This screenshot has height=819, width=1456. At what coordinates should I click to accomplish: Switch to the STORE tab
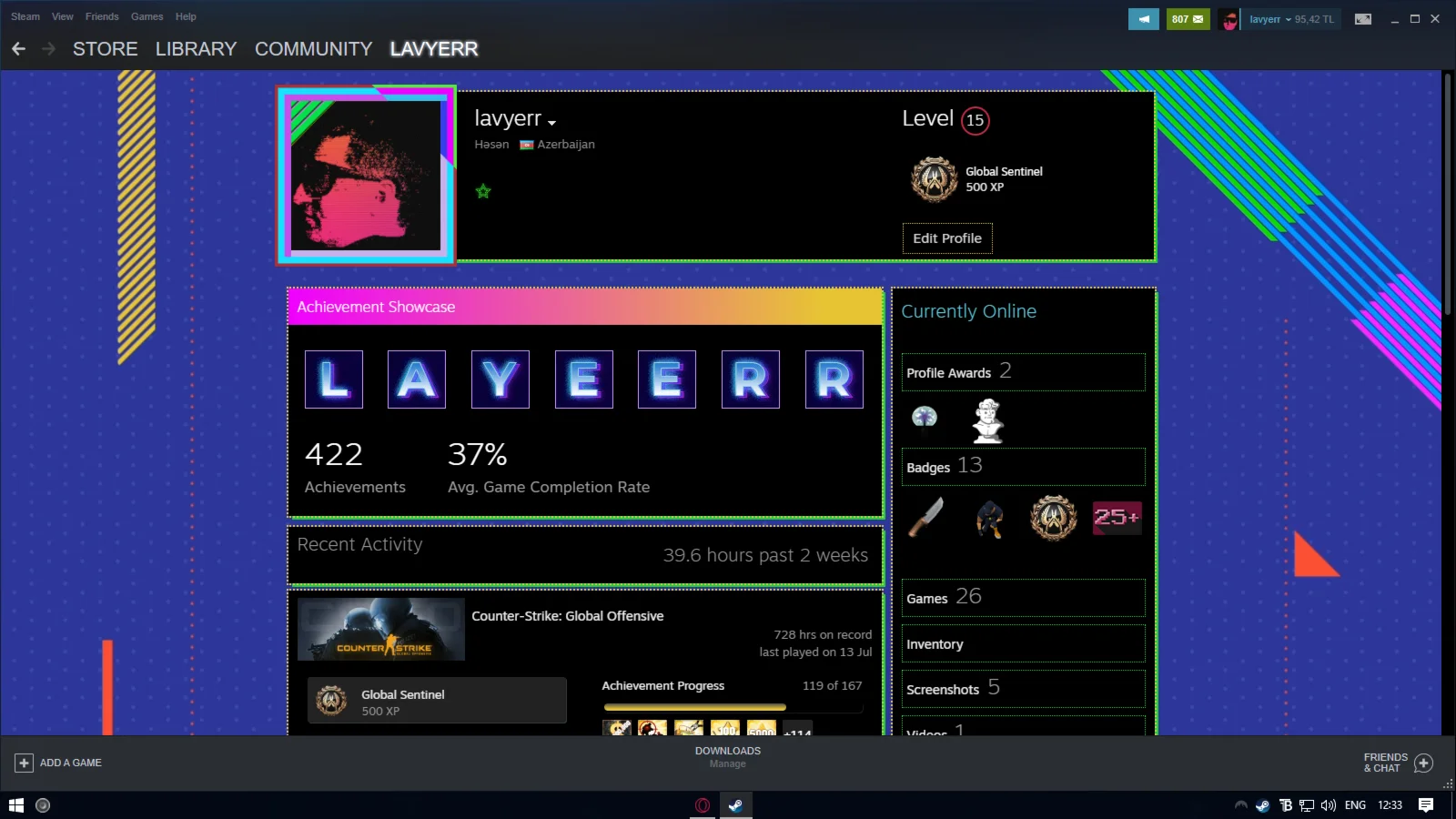(x=106, y=49)
